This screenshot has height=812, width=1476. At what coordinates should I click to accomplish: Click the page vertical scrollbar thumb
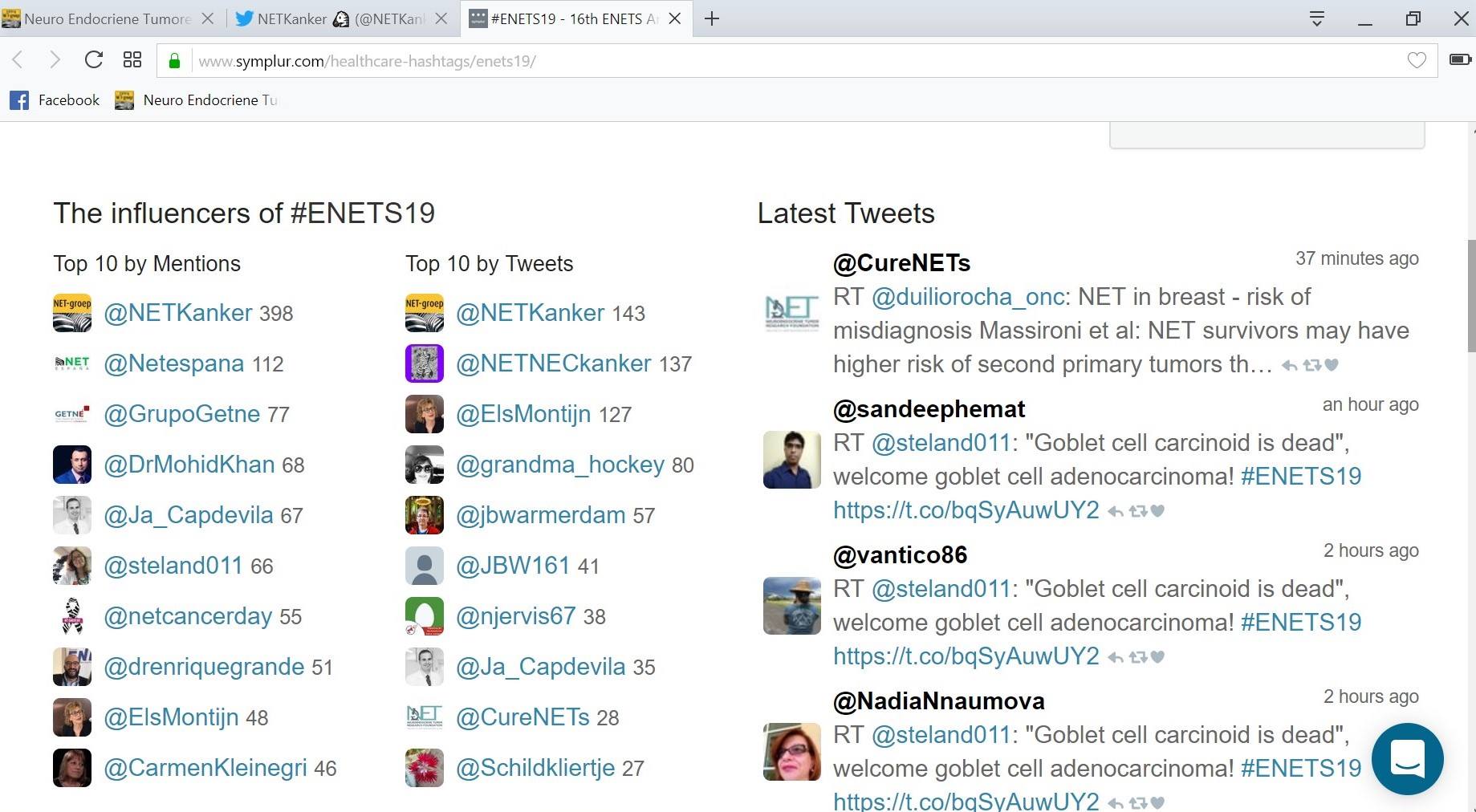pos(1470,295)
